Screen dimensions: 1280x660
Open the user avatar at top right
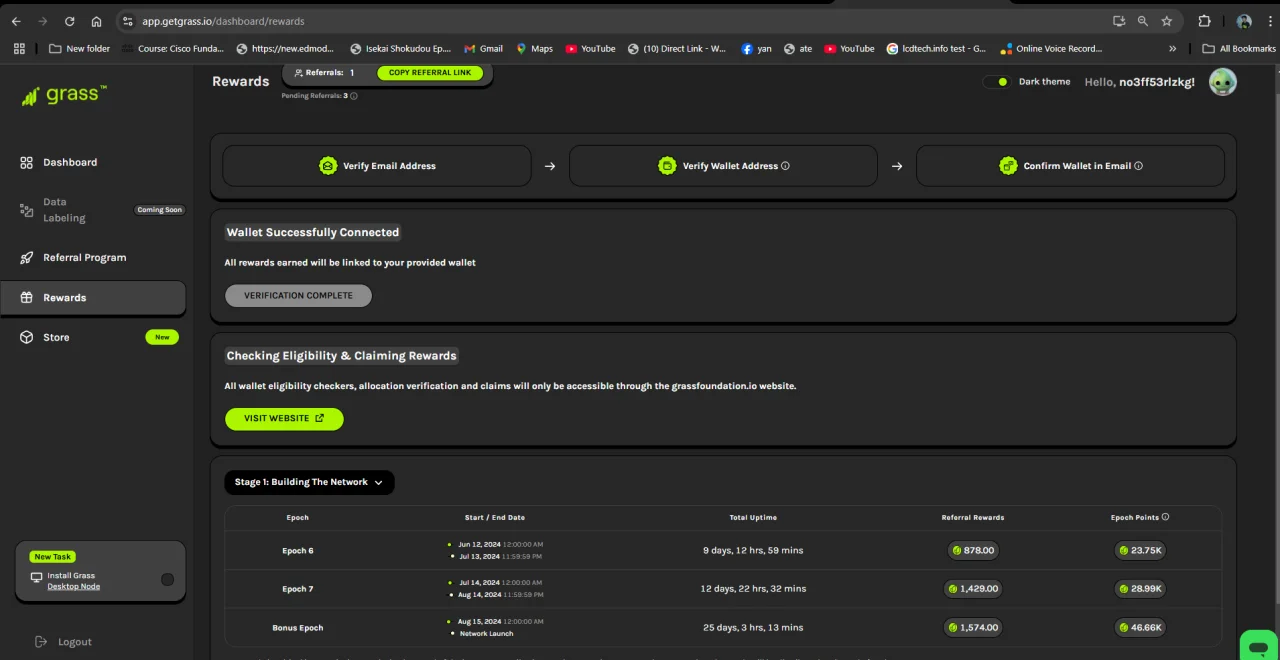(1223, 82)
